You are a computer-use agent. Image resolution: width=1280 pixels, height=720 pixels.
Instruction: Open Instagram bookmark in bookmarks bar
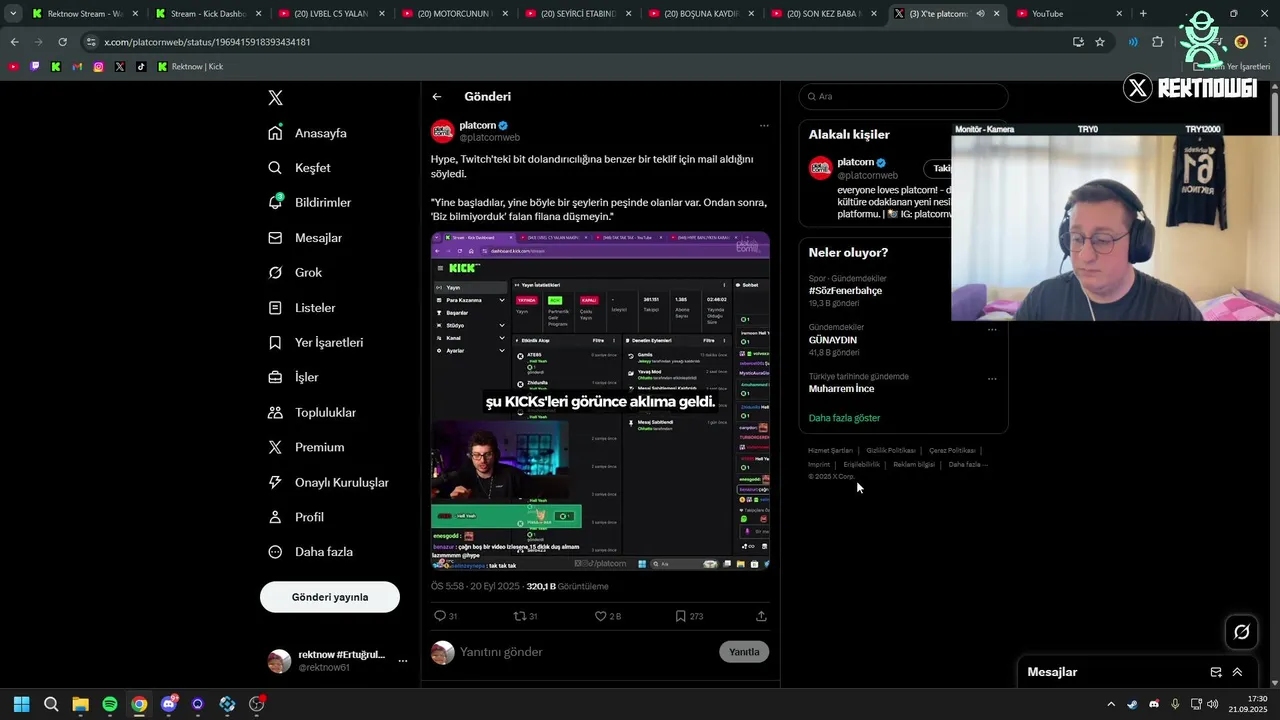point(98,67)
